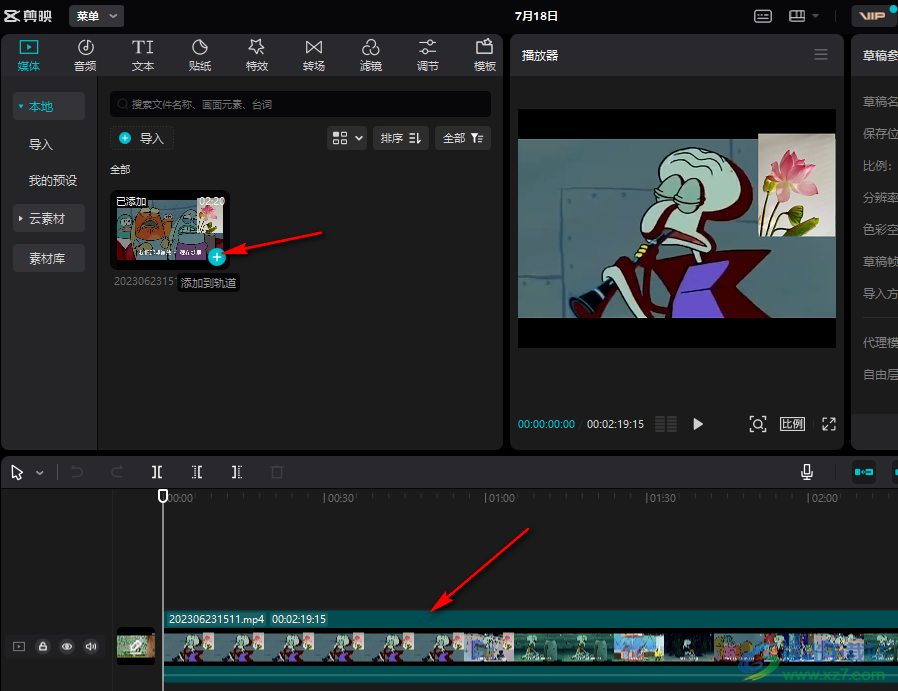Click the trim right of playhead tool
Viewport: 898px width, 691px height.
237,472
